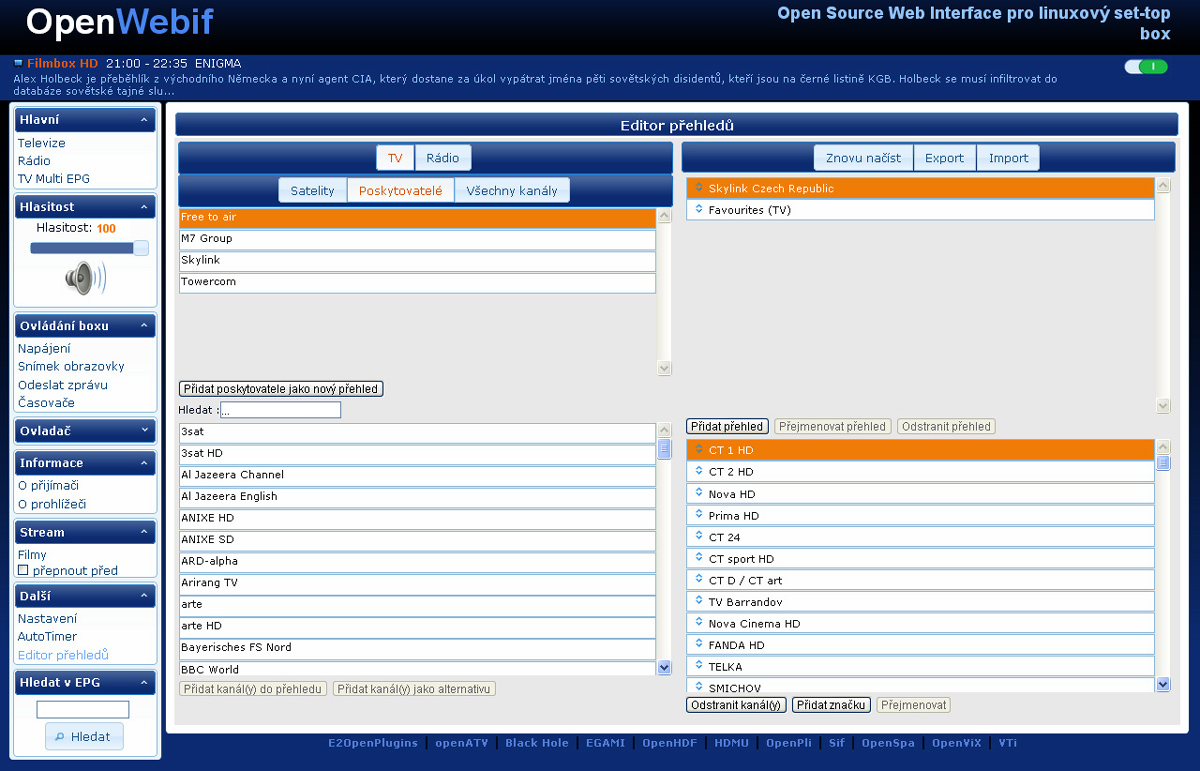The image size is (1200, 771).
Task: Adjust the Hlasitost volume slider handle
Action: click(x=141, y=248)
